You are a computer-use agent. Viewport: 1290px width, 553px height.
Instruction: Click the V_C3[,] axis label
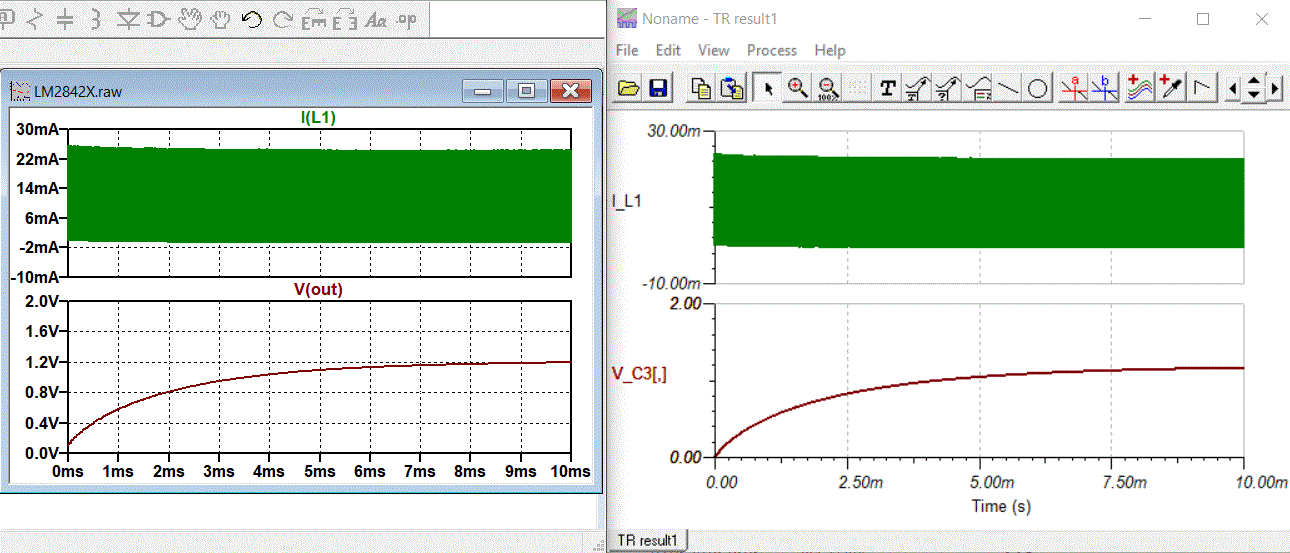coord(639,374)
